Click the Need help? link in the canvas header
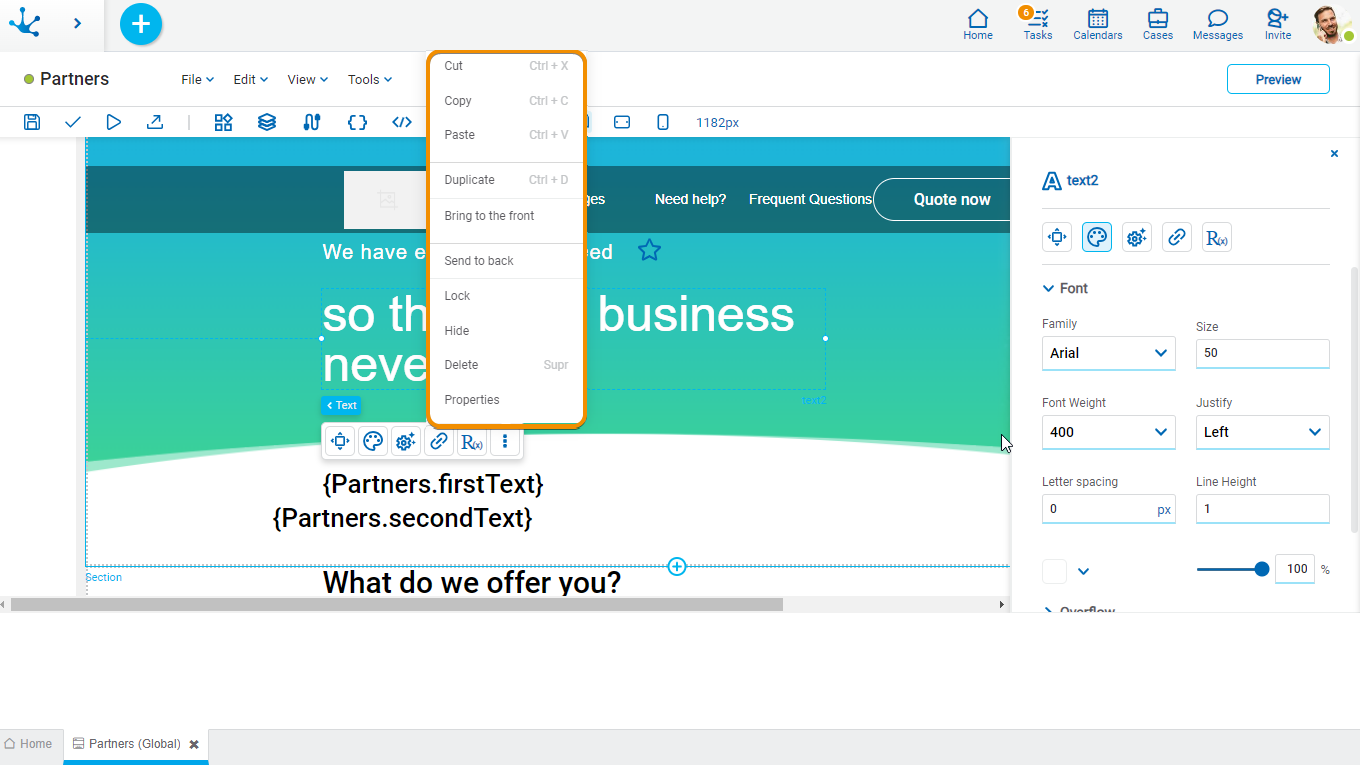Viewport: 1360px width, 765px height. click(690, 199)
